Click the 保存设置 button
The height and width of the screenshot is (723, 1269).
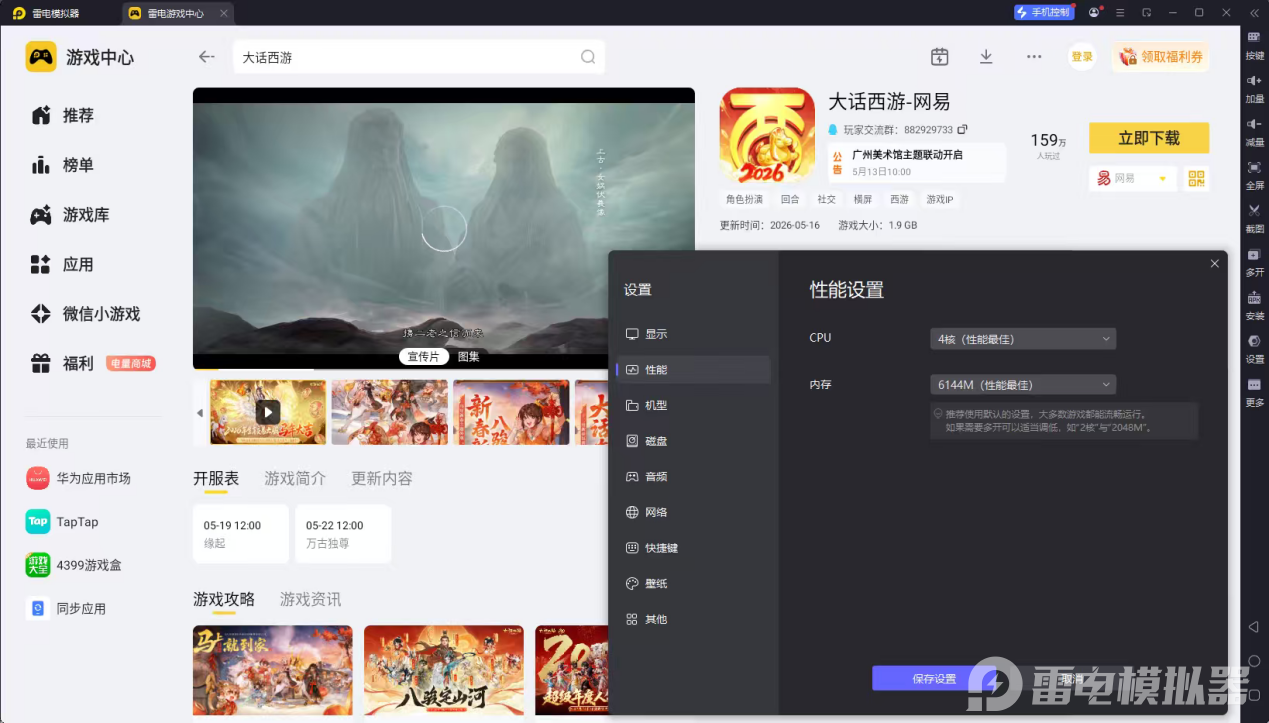(934, 679)
